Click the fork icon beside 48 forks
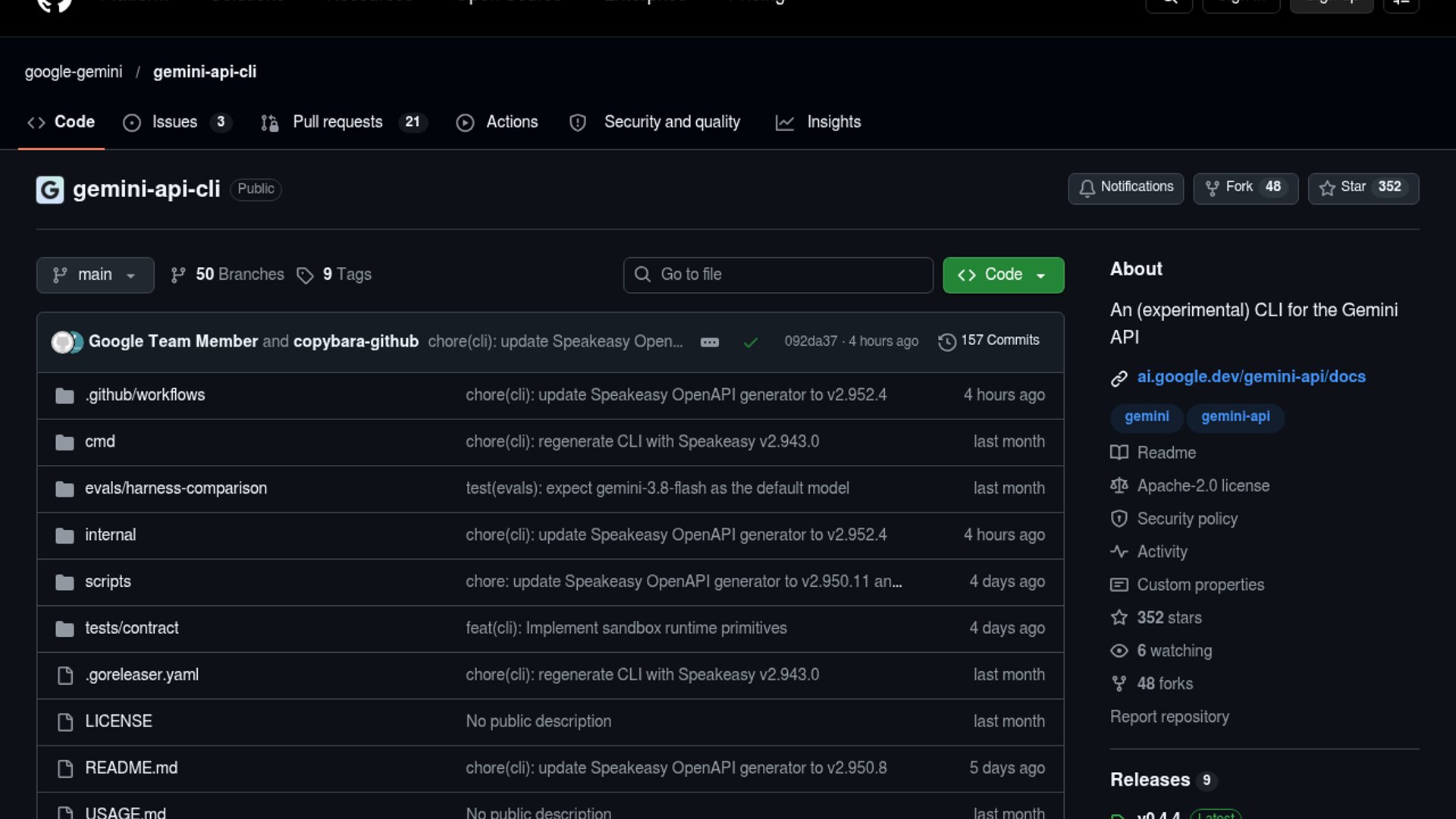 click(x=1119, y=684)
